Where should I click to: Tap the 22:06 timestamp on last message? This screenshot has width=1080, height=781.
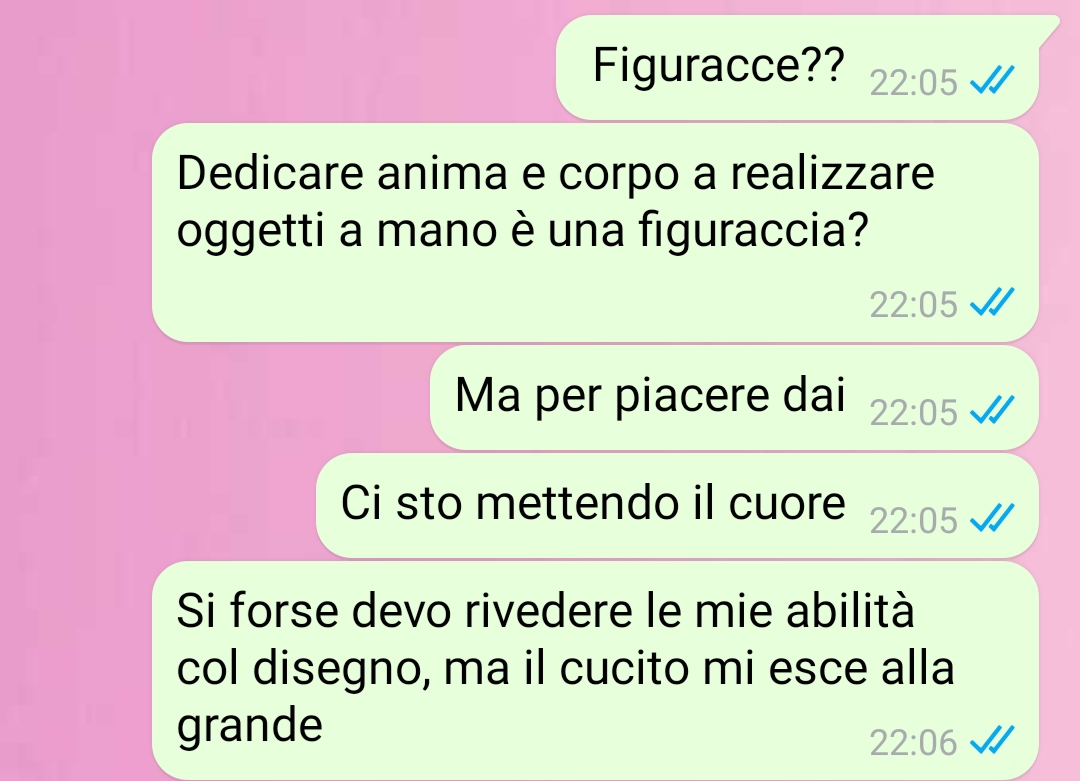click(913, 742)
